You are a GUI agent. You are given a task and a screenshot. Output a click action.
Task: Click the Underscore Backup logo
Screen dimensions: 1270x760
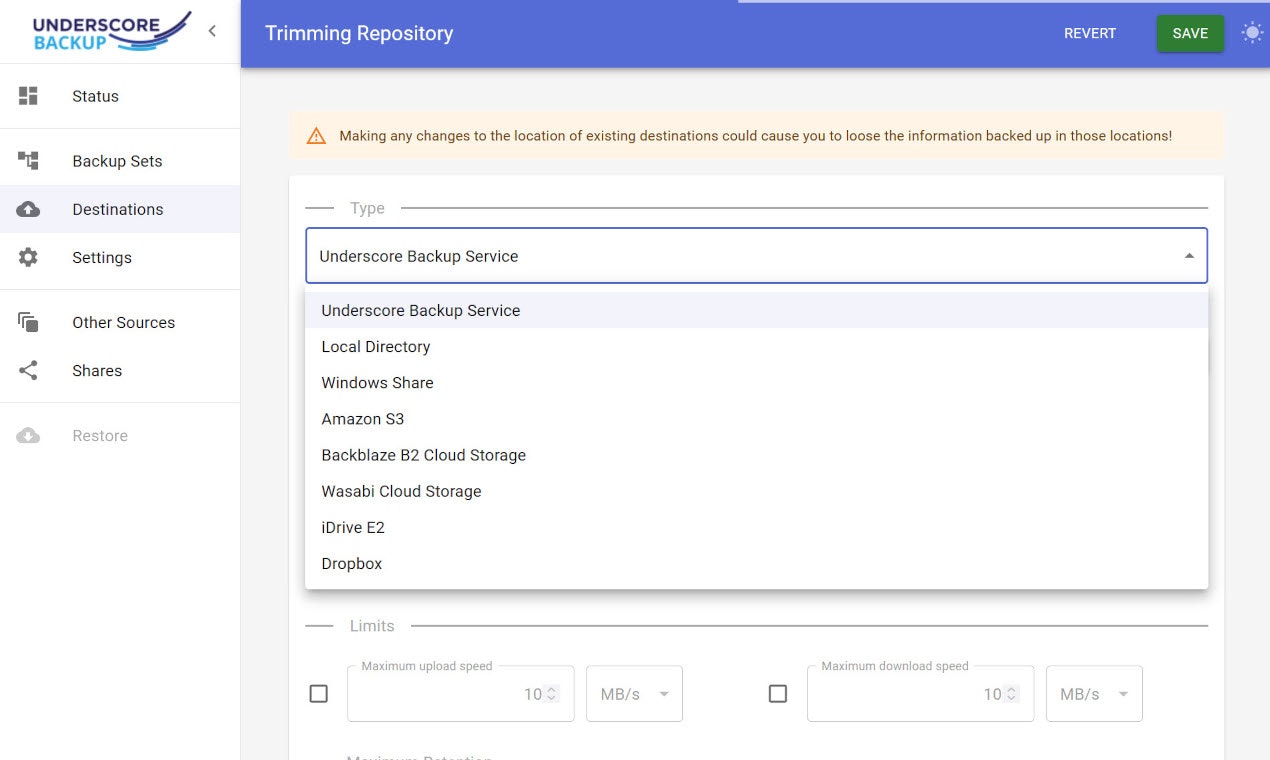[x=111, y=31]
